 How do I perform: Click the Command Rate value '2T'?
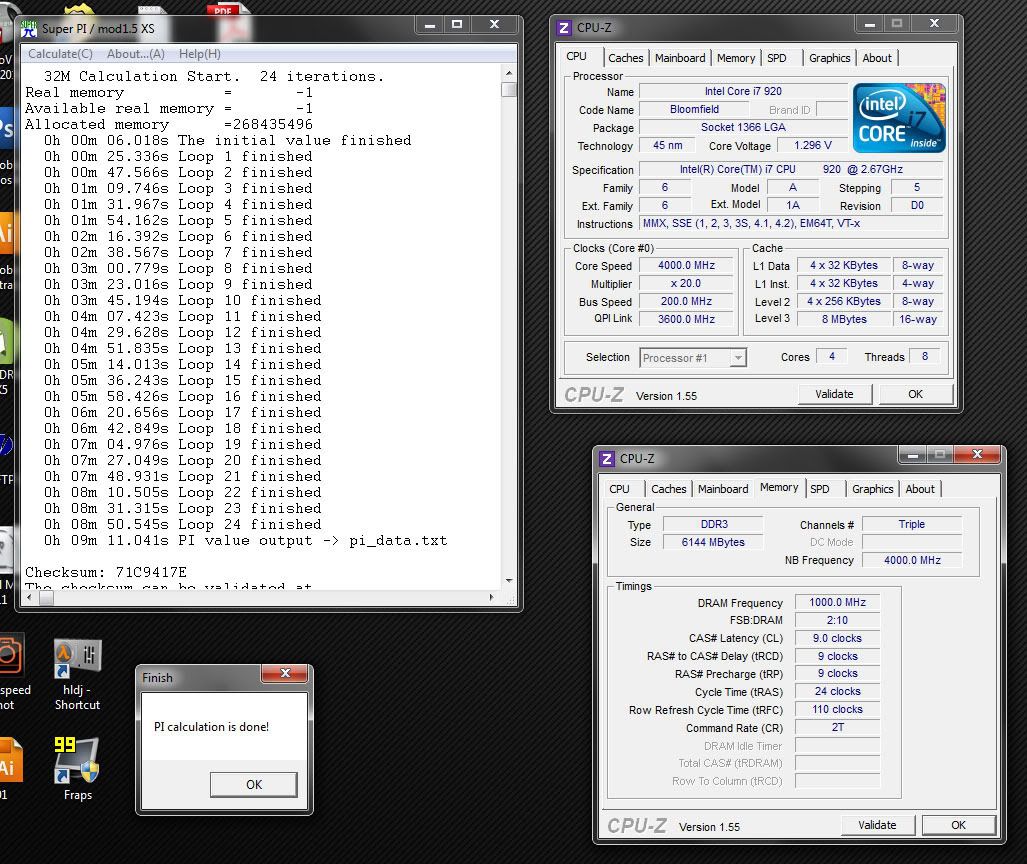pyautogui.click(x=837, y=727)
